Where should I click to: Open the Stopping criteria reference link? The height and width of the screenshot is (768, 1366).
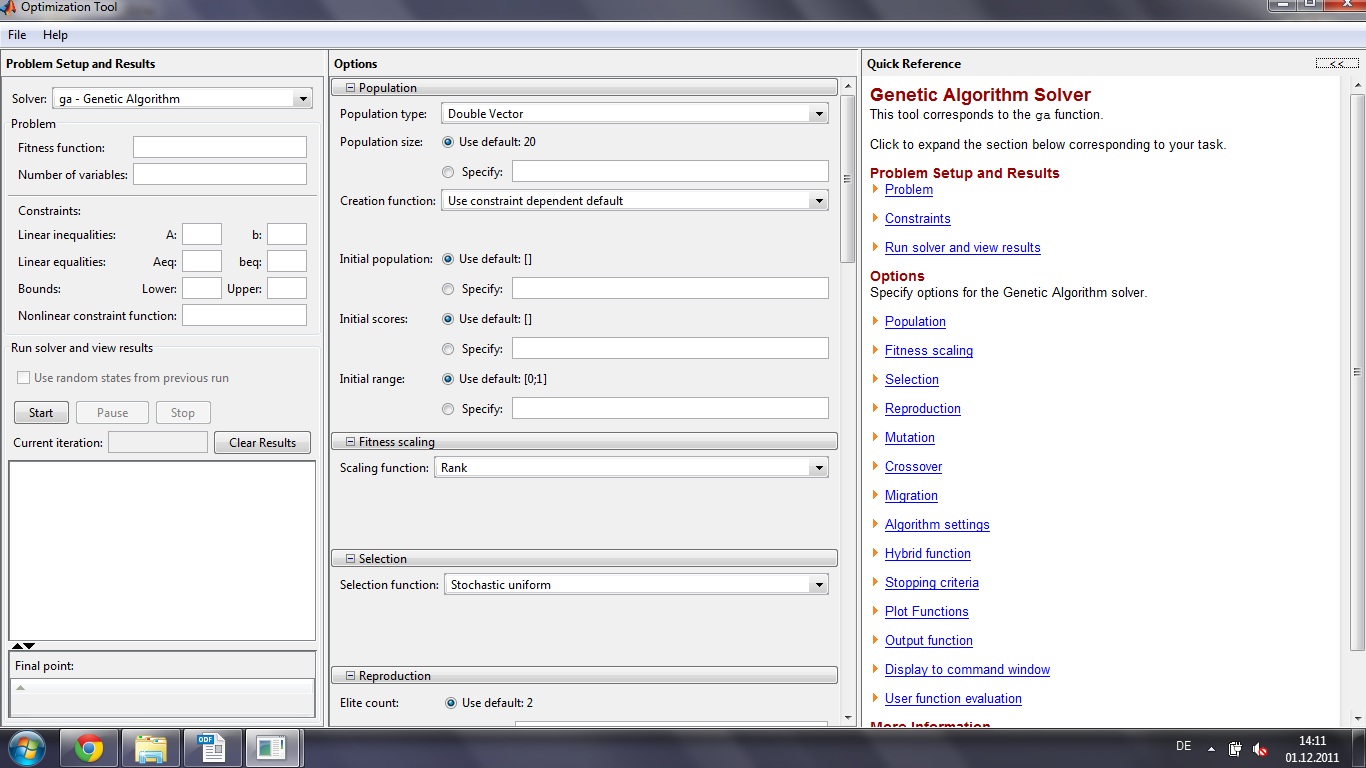coord(931,583)
